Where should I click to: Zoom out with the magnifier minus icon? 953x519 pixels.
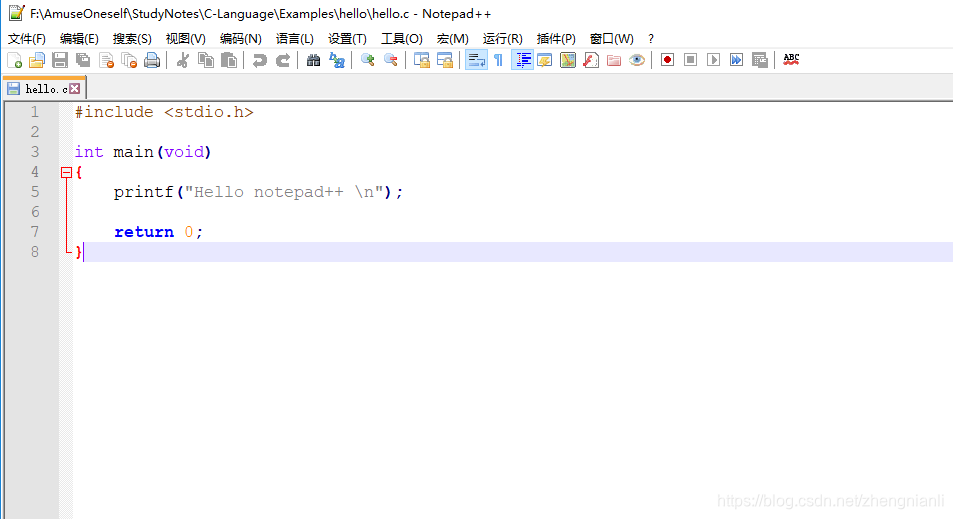pos(391,60)
